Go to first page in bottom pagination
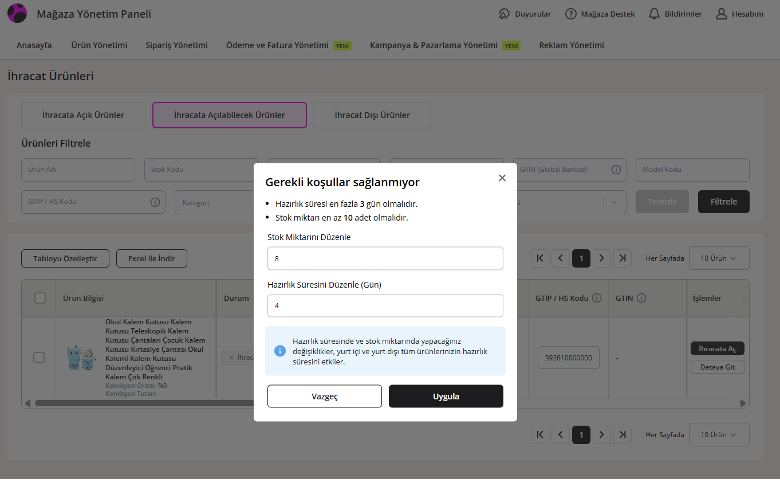 pyautogui.click(x=540, y=435)
